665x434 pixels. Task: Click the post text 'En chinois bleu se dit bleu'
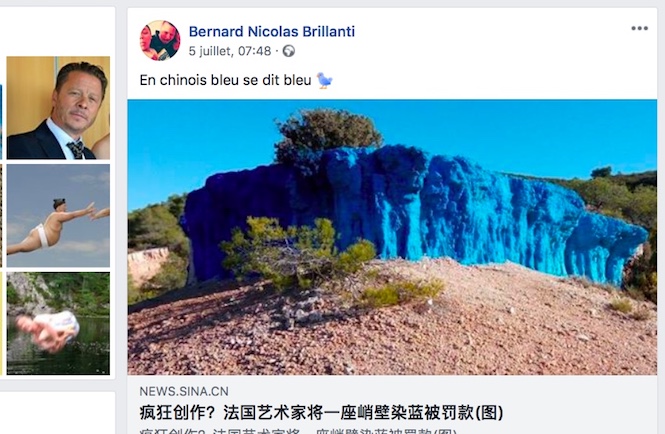[225, 80]
